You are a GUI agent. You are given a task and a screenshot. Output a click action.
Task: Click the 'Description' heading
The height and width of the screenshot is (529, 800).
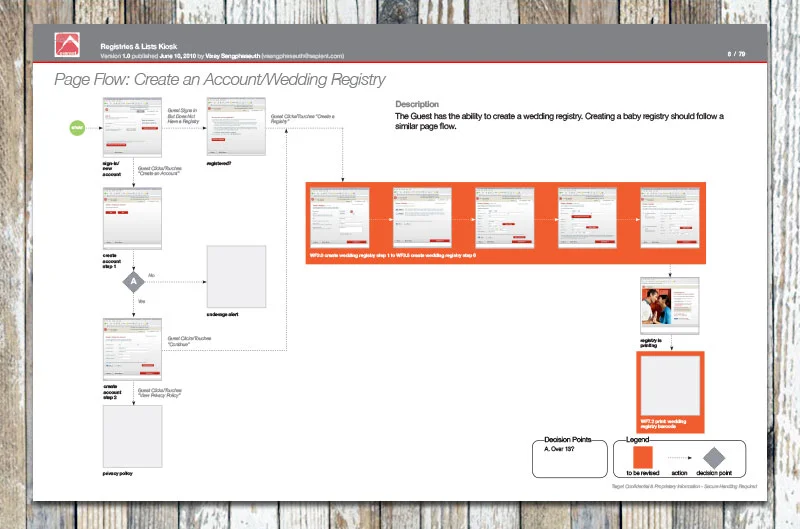[x=417, y=104]
